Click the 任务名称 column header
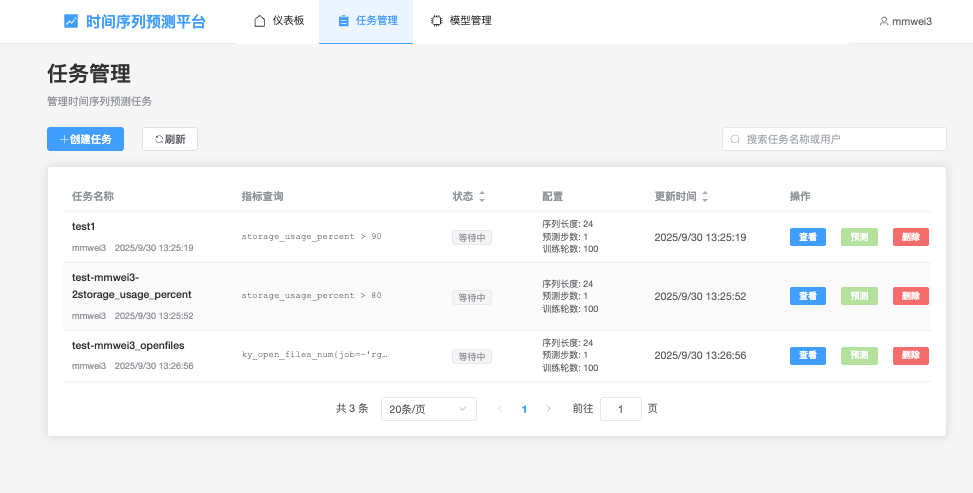973x493 pixels. click(x=93, y=196)
